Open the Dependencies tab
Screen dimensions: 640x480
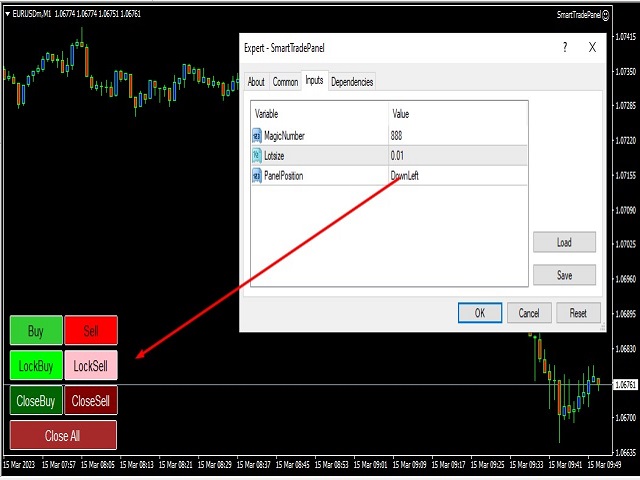point(352,82)
